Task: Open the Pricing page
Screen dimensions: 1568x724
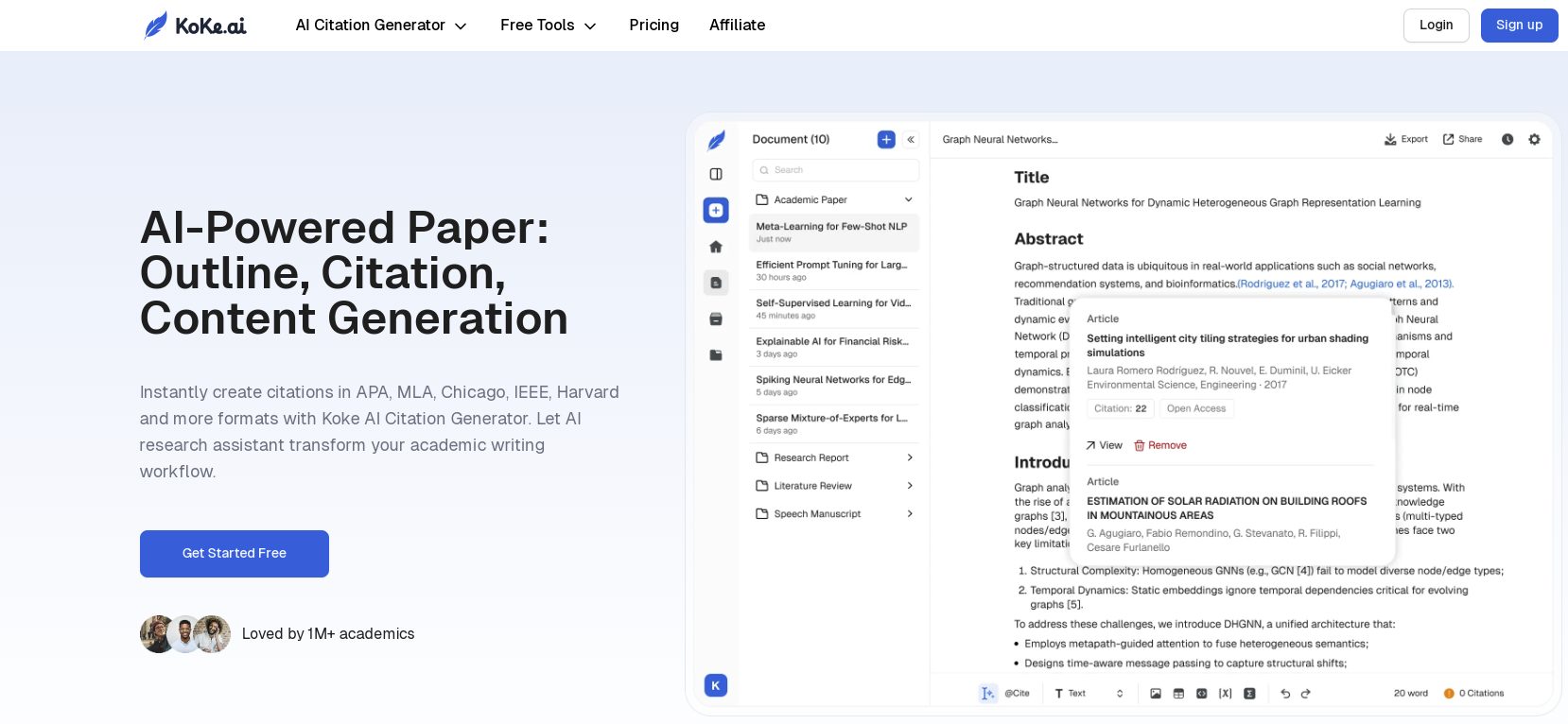Action: pyautogui.click(x=654, y=26)
